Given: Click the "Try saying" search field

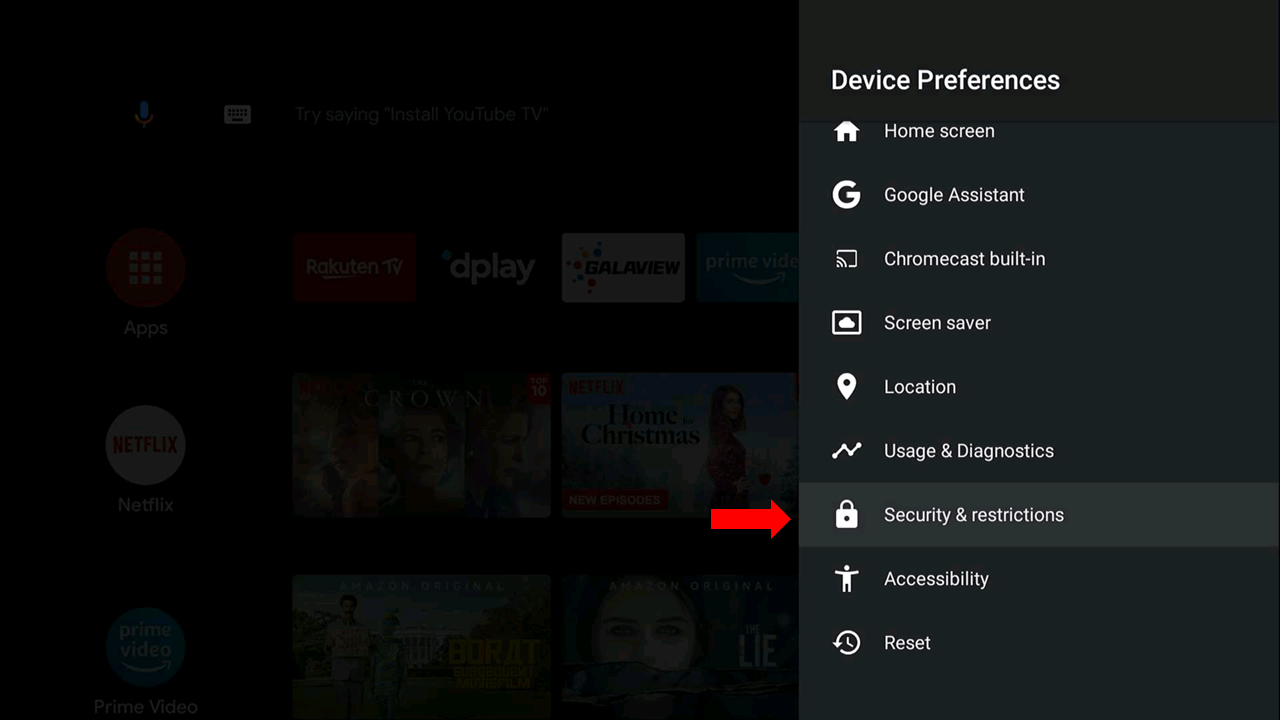Looking at the screenshot, I should (421, 114).
